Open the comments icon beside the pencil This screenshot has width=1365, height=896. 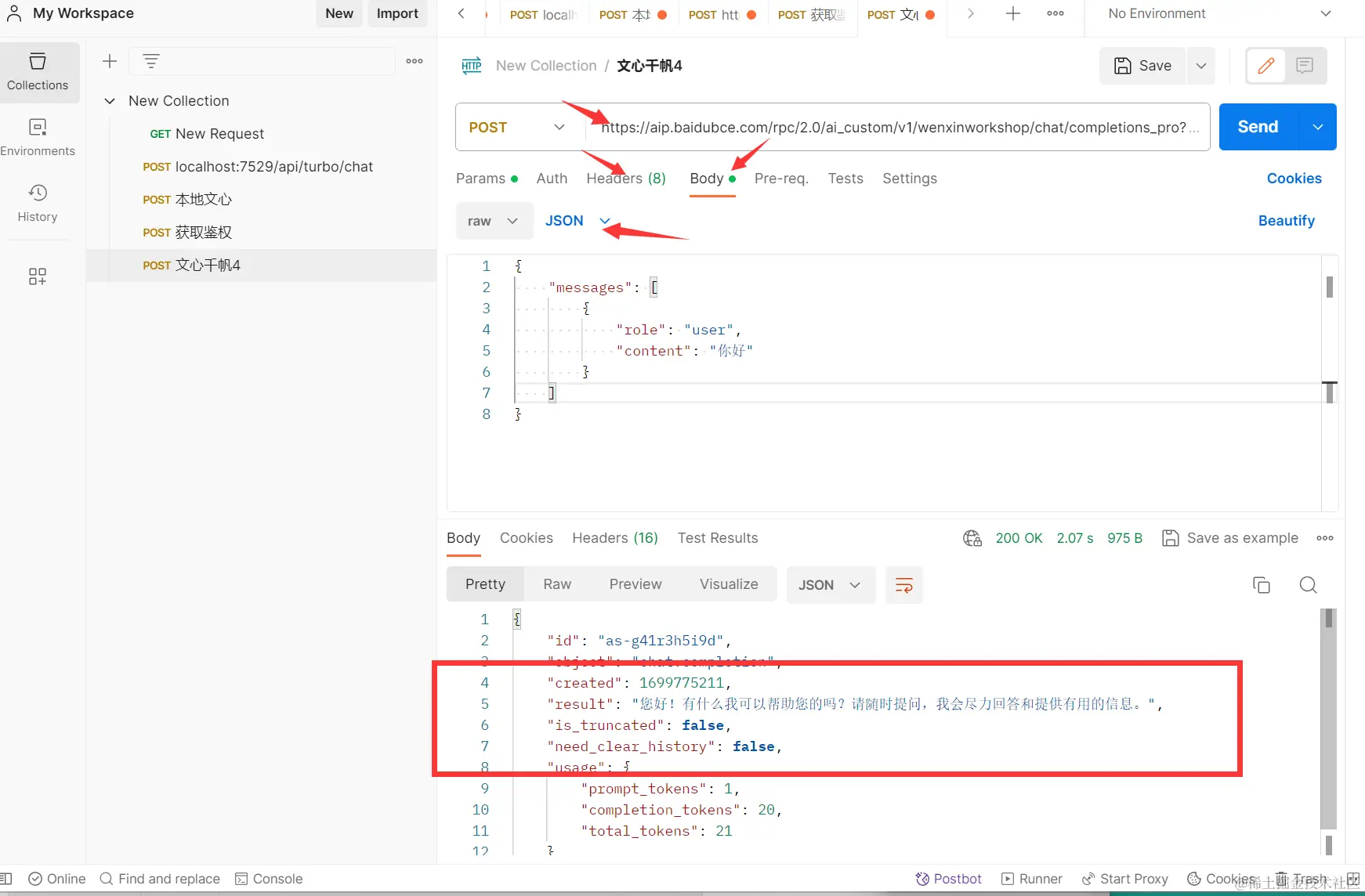(1305, 66)
